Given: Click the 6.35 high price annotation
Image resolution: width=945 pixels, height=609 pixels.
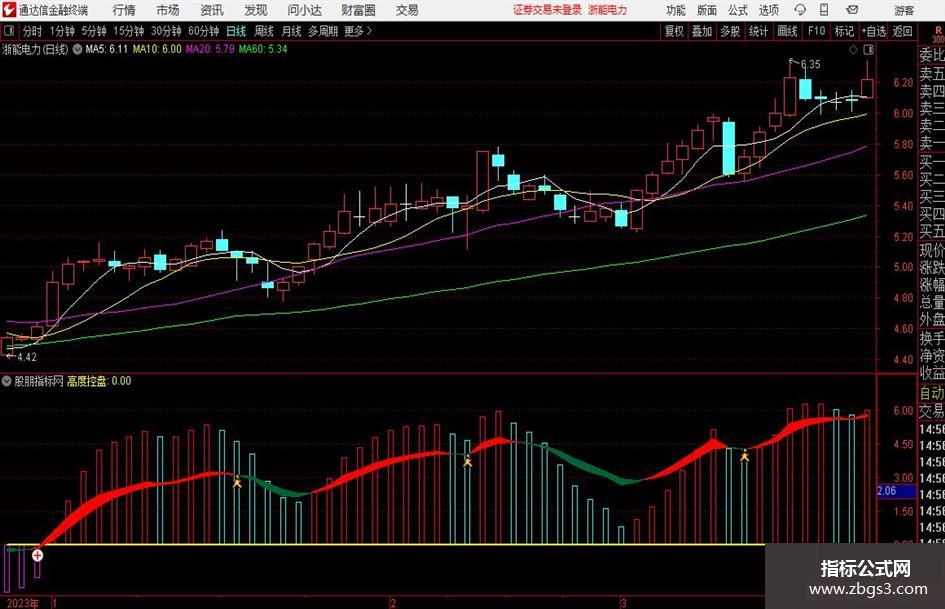Looking at the screenshot, I should pos(810,65).
